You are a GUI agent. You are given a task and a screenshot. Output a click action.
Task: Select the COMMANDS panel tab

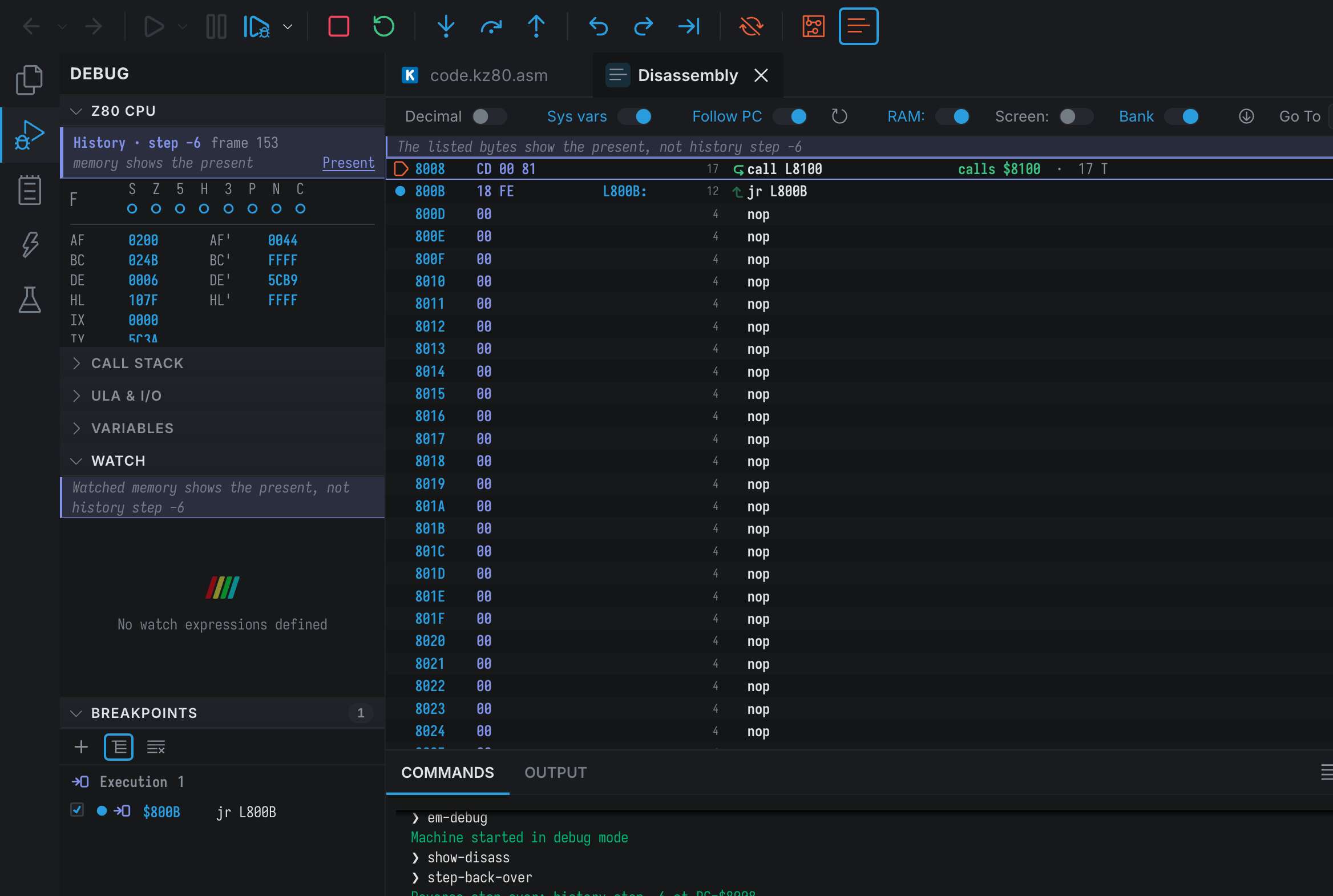coord(447,773)
